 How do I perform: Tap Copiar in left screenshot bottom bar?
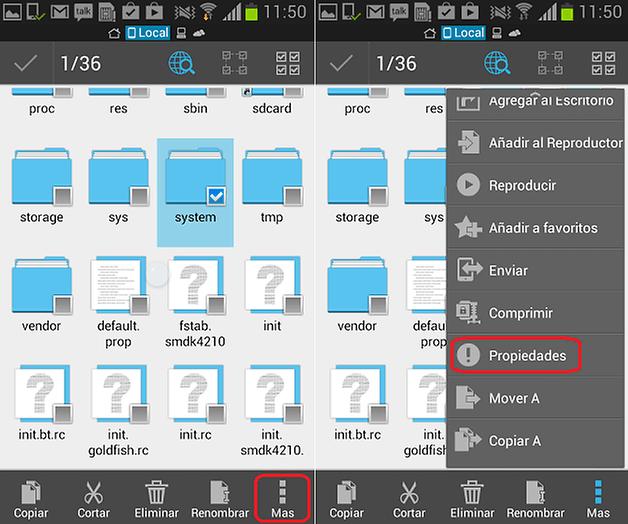pyautogui.click(x=31, y=499)
